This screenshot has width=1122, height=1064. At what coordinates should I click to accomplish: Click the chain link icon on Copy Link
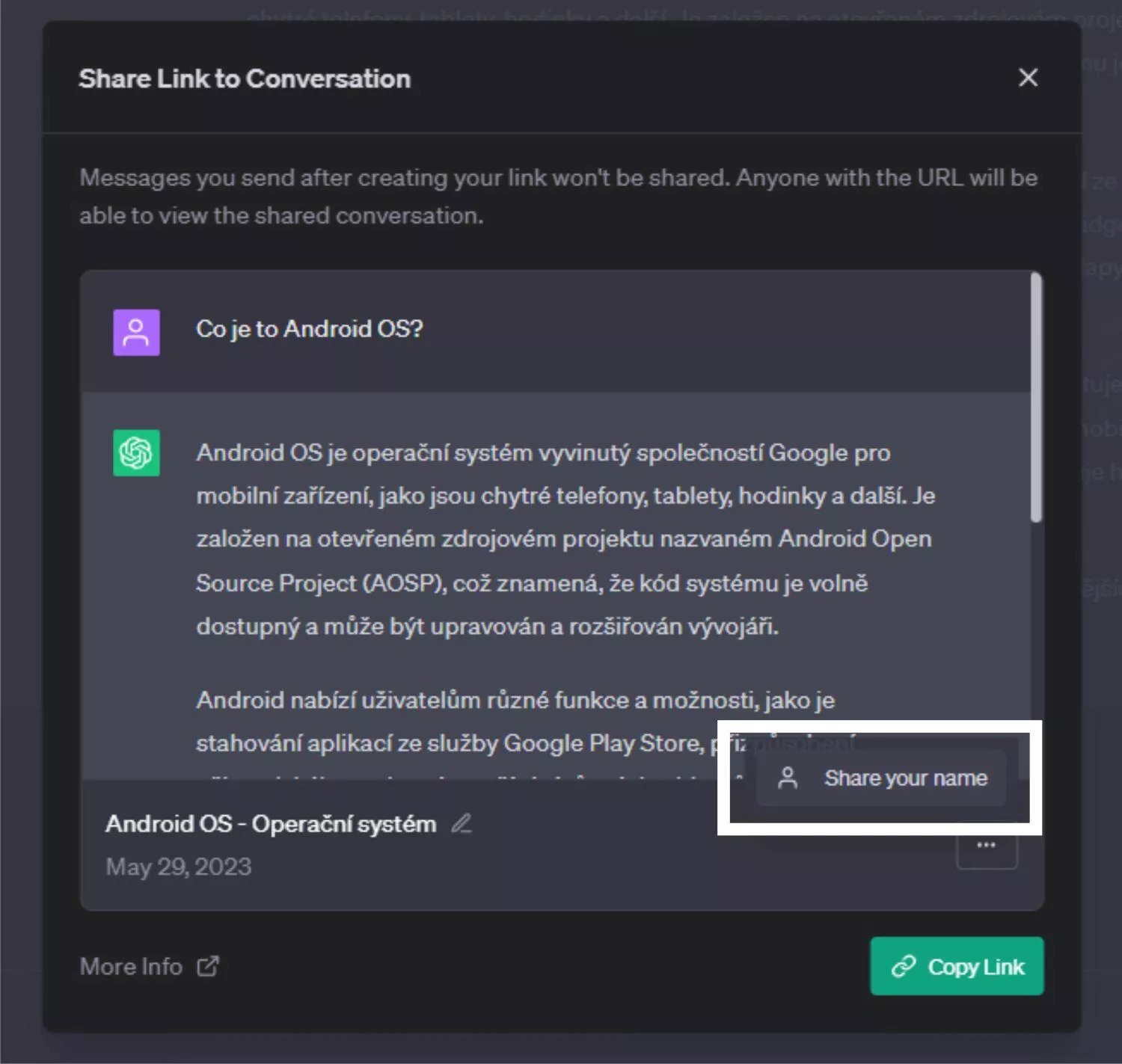coord(904,966)
